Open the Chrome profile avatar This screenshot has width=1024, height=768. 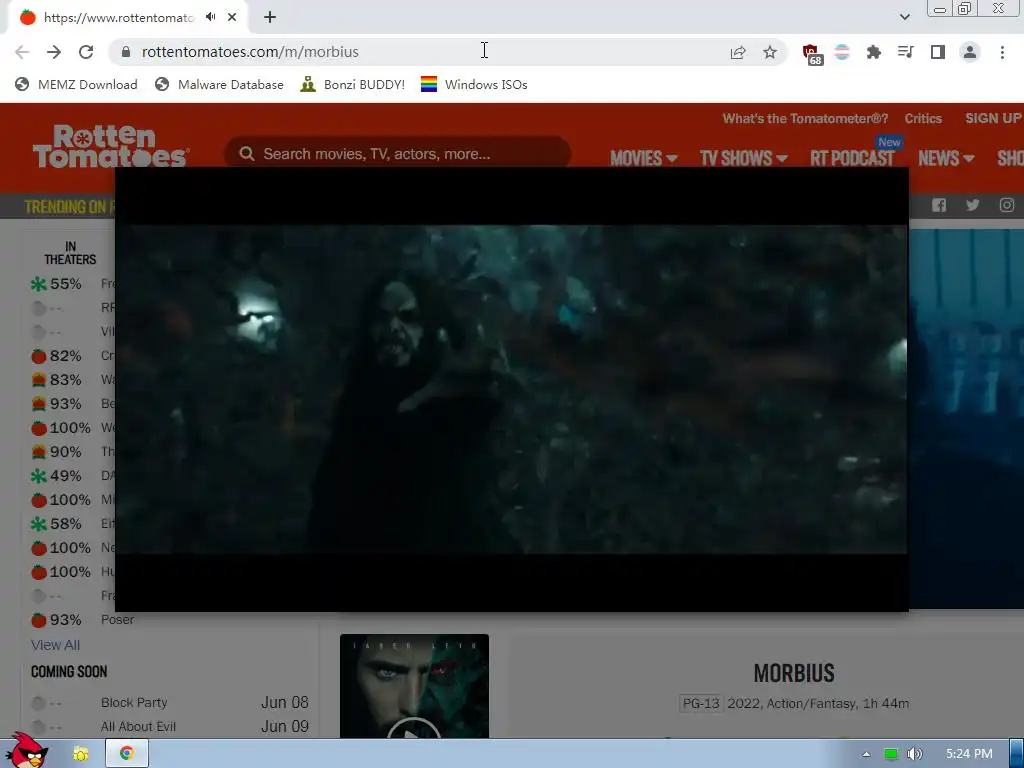(x=970, y=52)
